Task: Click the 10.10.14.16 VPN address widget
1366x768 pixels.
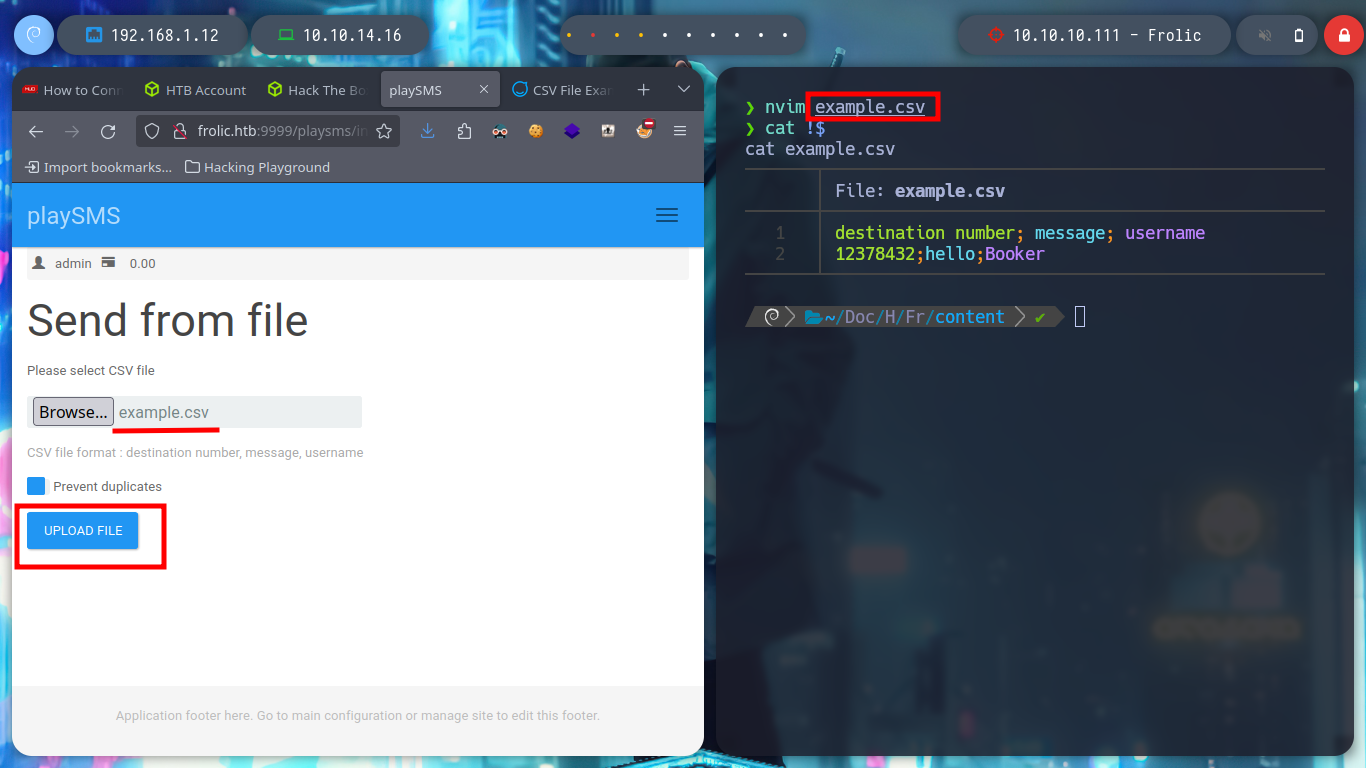Action: click(339, 35)
